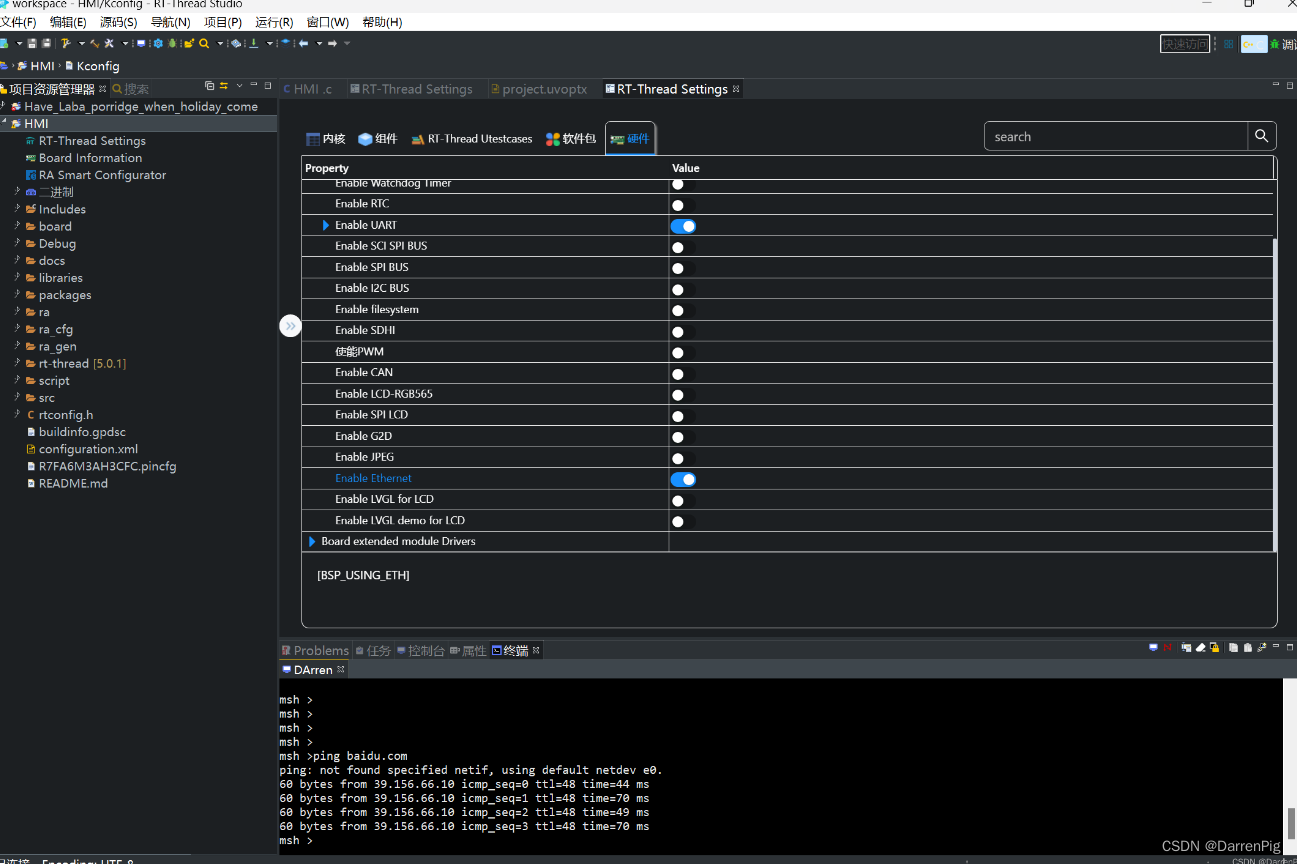Toggle Enable LVGL for LCD switch

[x=683, y=500]
